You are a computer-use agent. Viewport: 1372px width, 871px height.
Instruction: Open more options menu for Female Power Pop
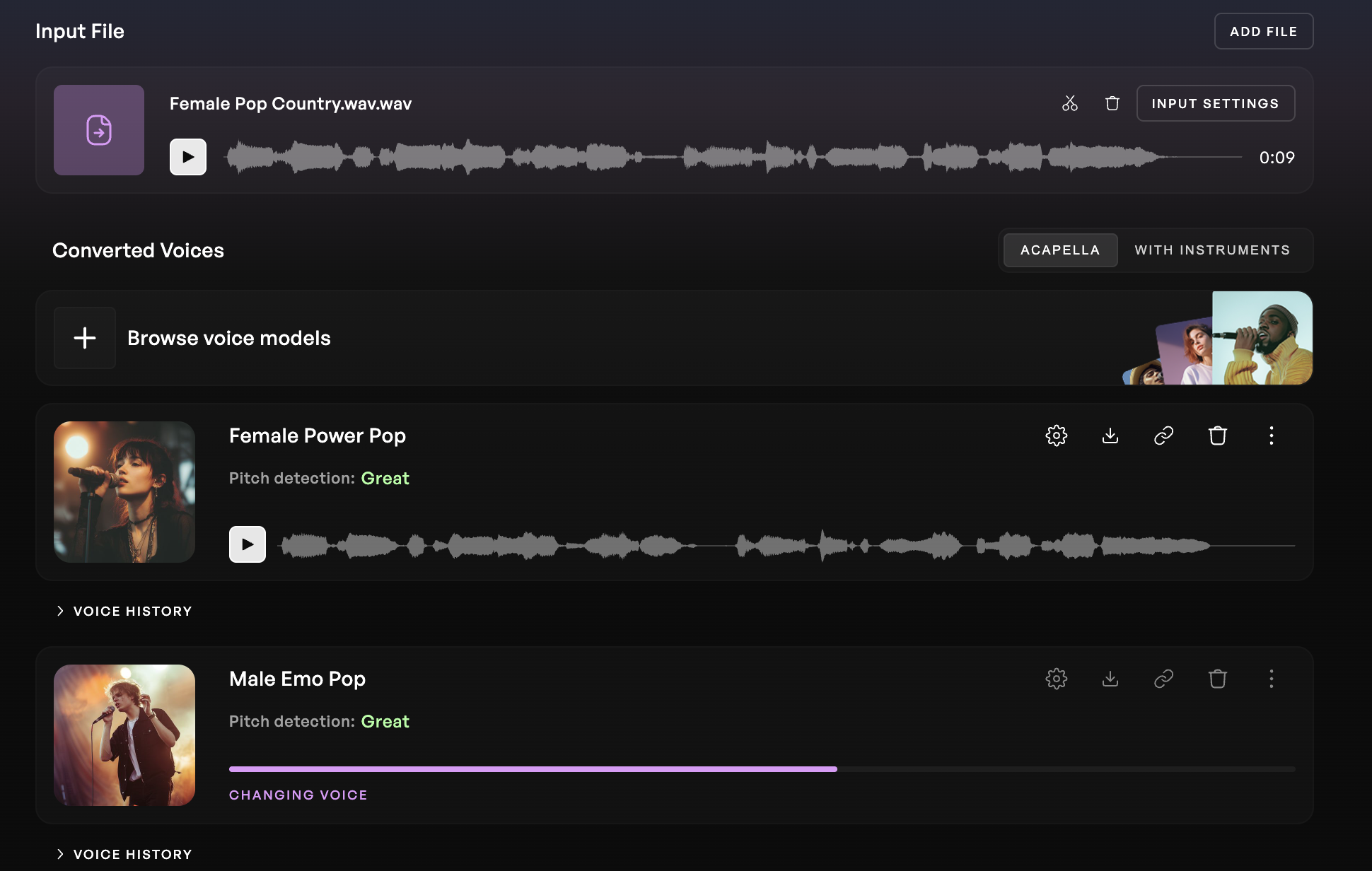[1271, 435]
